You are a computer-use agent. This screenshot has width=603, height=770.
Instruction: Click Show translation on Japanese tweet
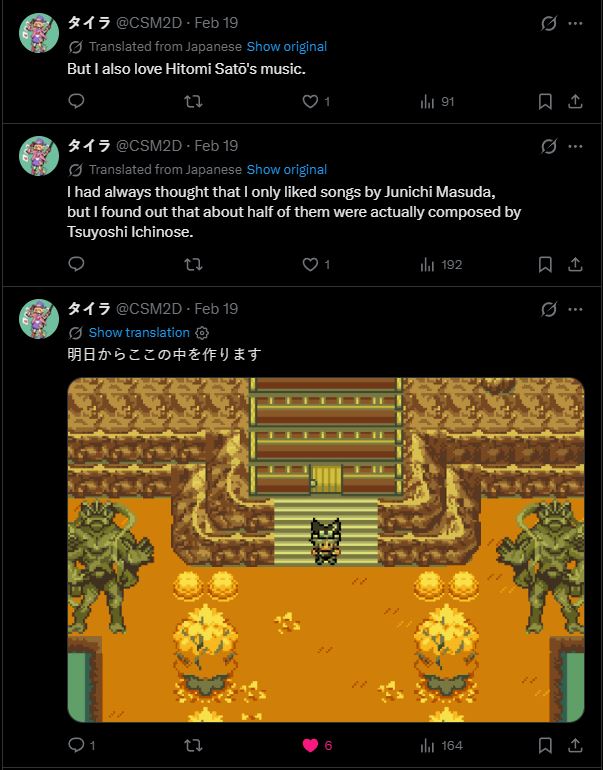tap(139, 332)
